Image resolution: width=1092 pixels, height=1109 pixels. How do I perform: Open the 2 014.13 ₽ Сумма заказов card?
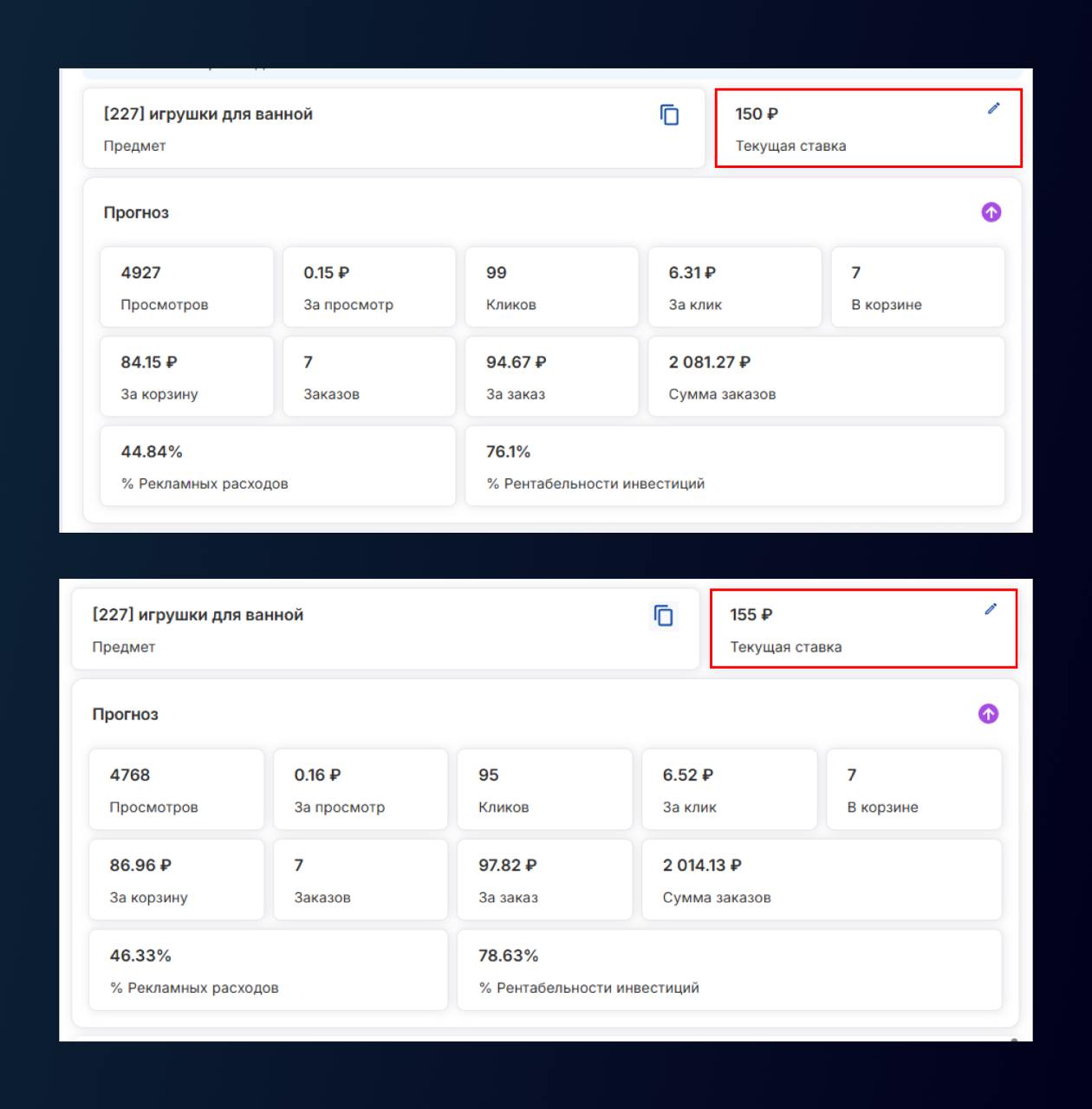821,880
